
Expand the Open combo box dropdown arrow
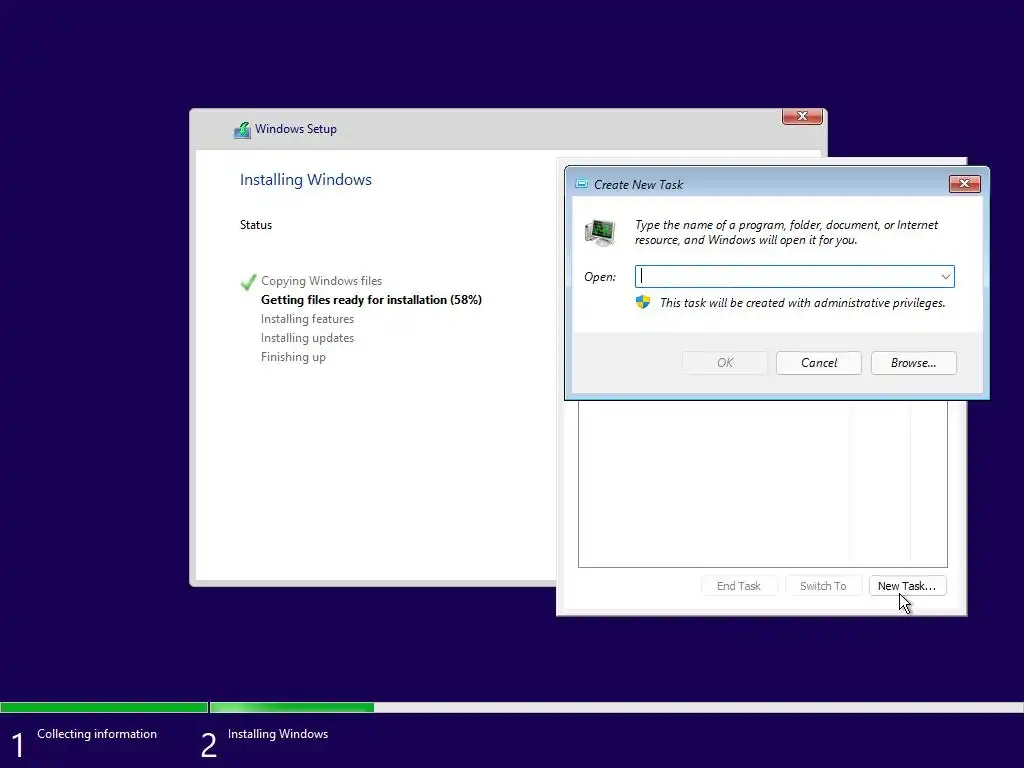[945, 276]
